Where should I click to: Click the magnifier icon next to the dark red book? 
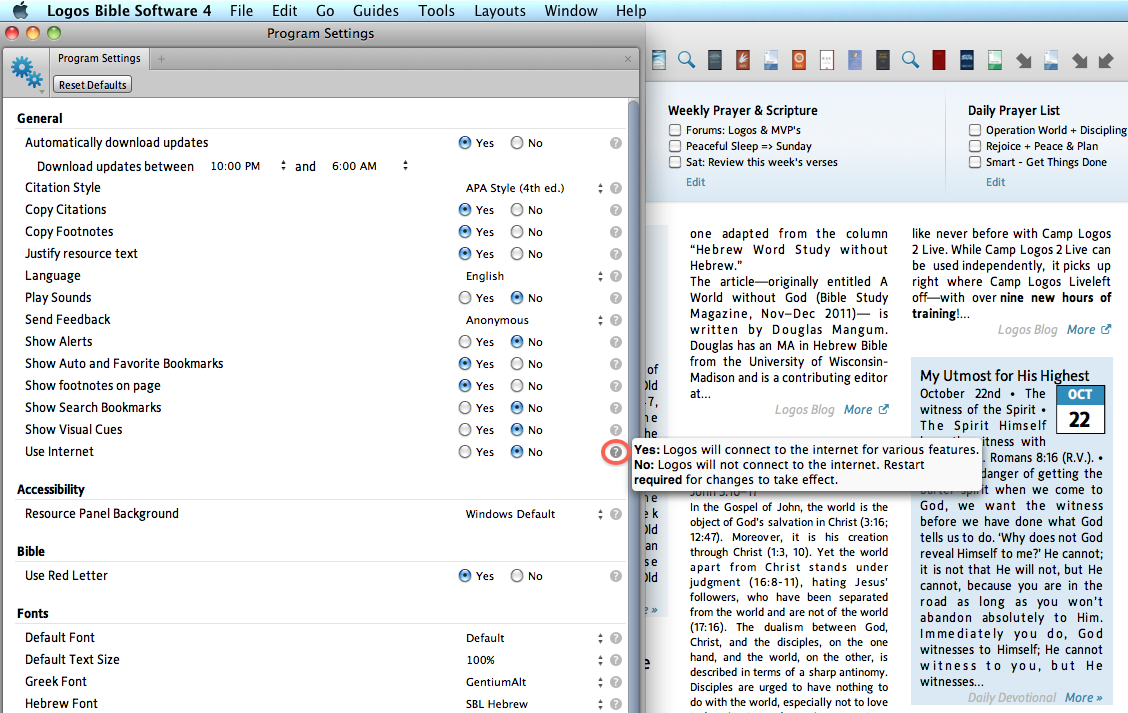pos(910,60)
